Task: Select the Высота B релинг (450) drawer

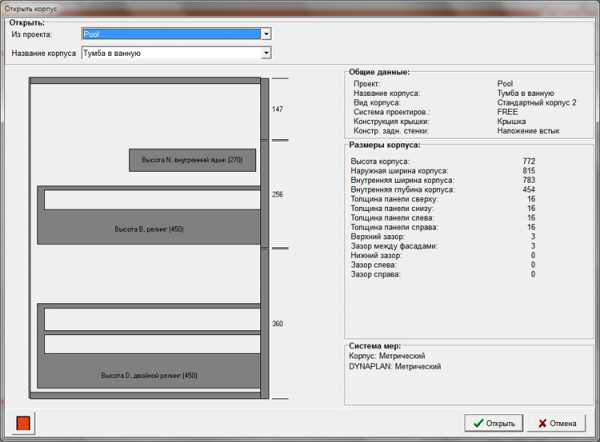Action: [x=149, y=228]
